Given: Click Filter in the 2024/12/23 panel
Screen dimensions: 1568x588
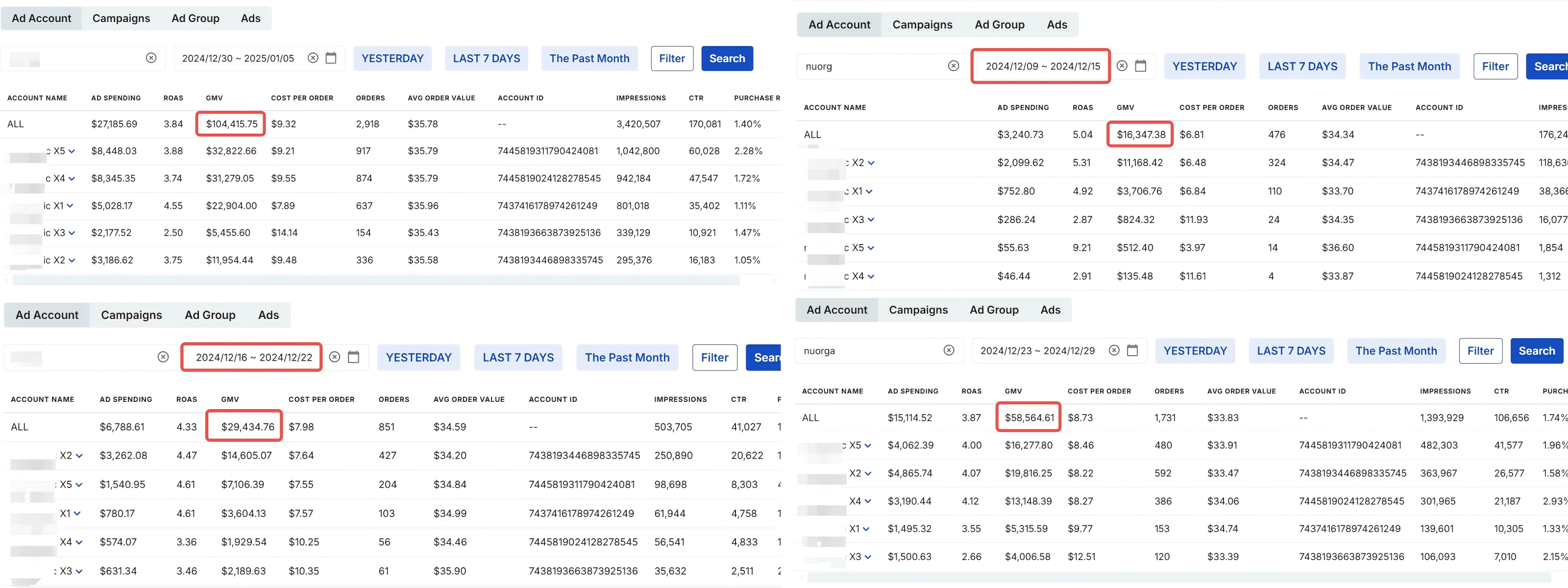Looking at the screenshot, I should [x=1480, y=351].
